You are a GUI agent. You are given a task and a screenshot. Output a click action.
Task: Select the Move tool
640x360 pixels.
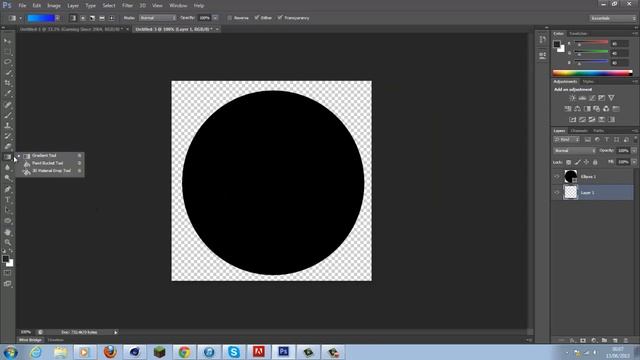click(x=7, y=41)
